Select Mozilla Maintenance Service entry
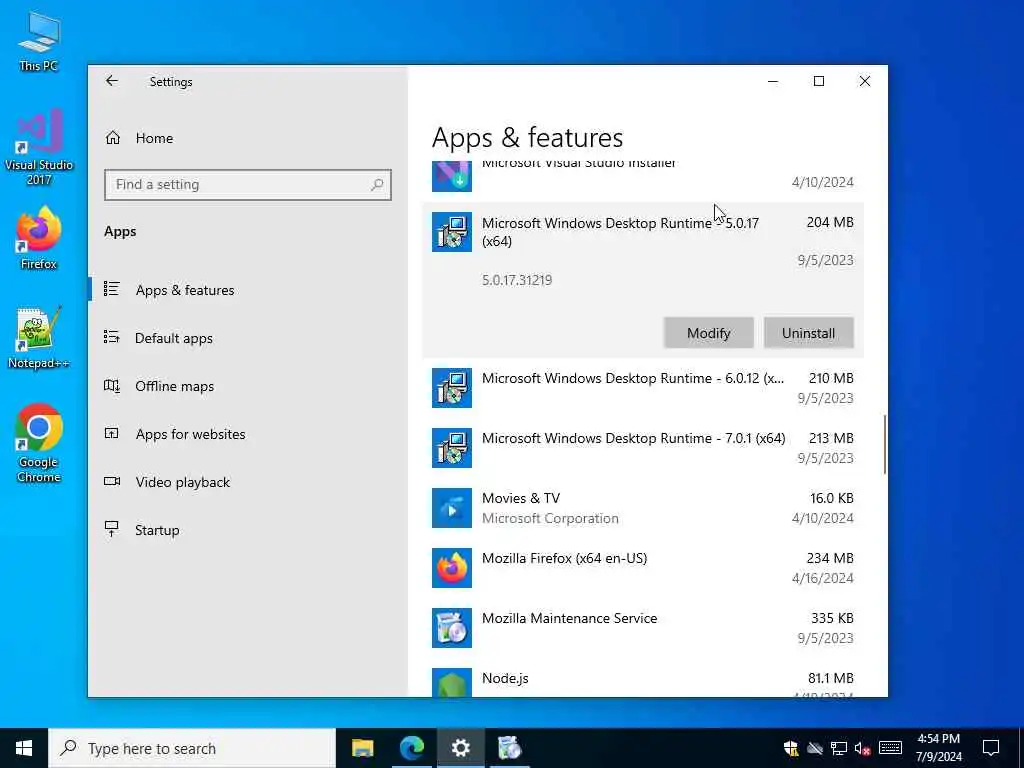The width and height of the screenshot is (1024, 768). click(643, 628)
